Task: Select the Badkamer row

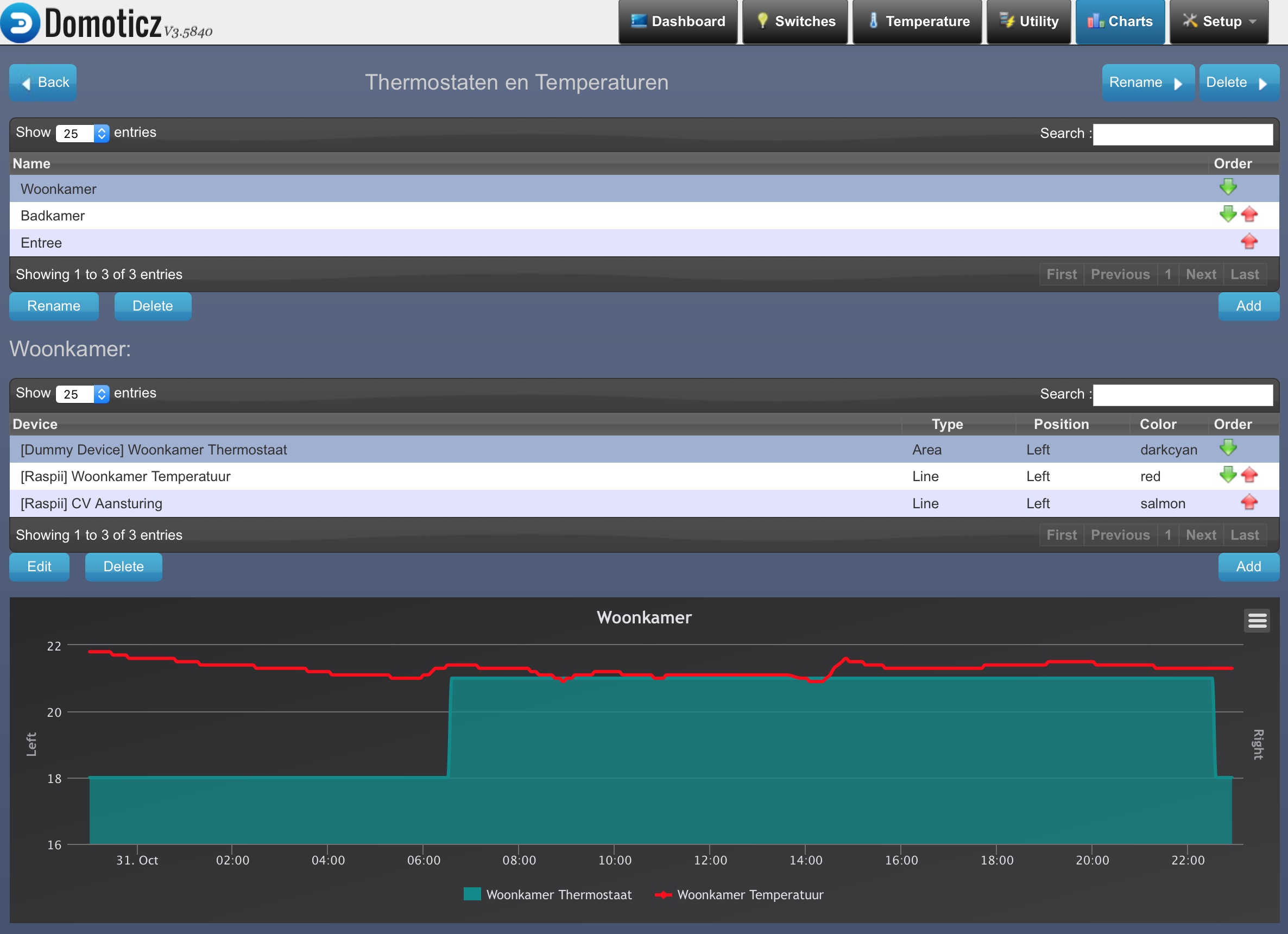Action: click(644, 216)
